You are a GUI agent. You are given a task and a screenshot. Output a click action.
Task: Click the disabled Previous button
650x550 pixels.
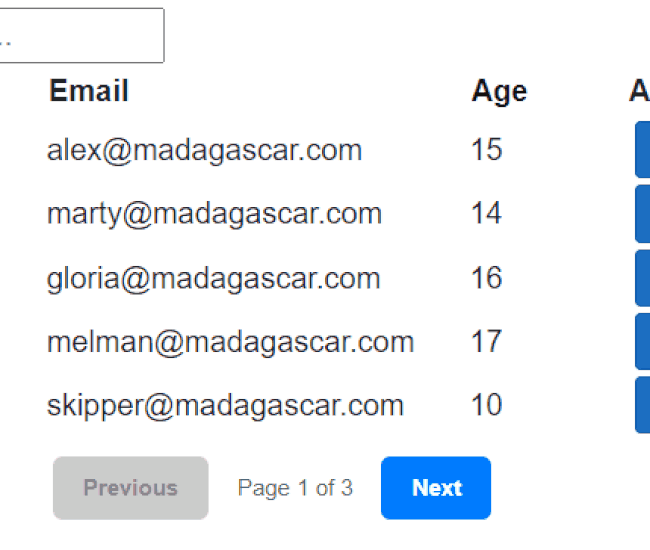131,488
